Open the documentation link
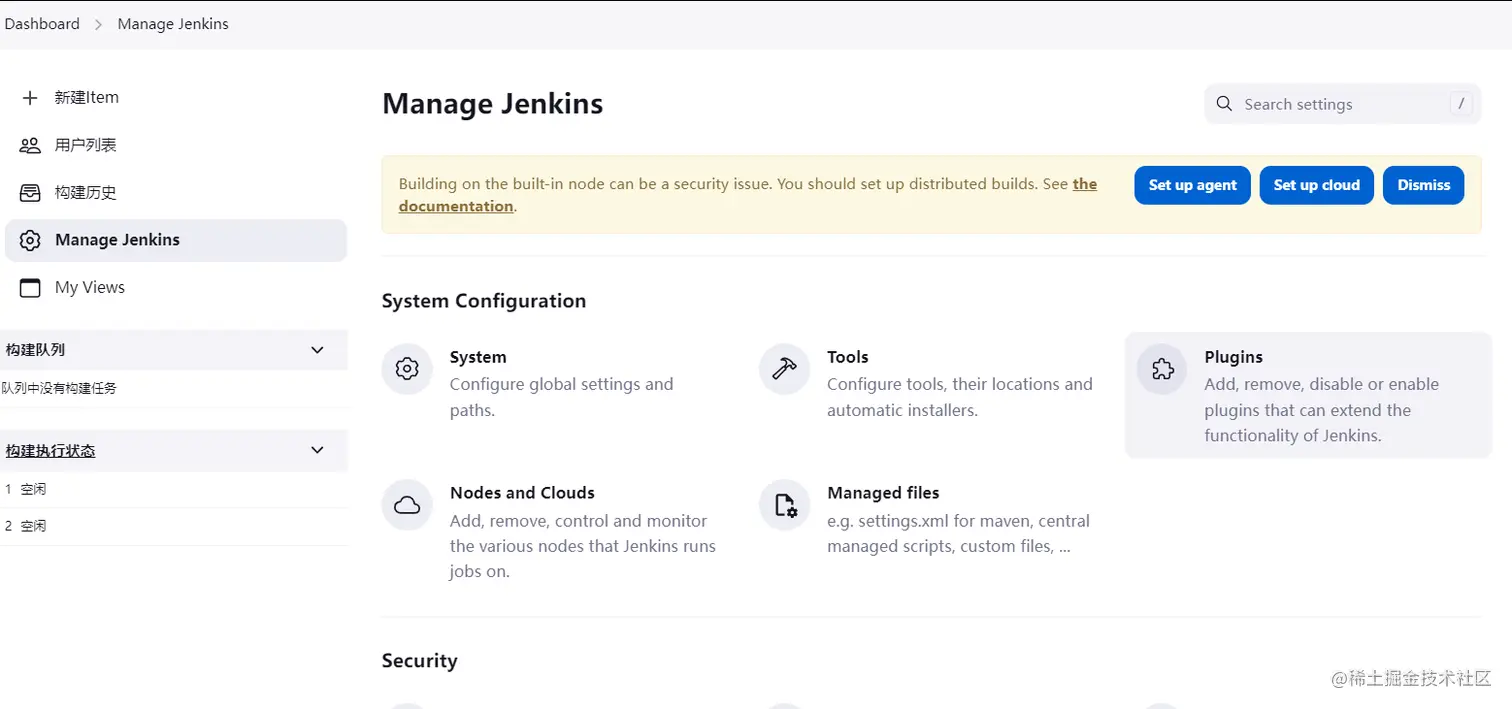The height and width of the screenshot is (709, 1512). pos(456,206)
